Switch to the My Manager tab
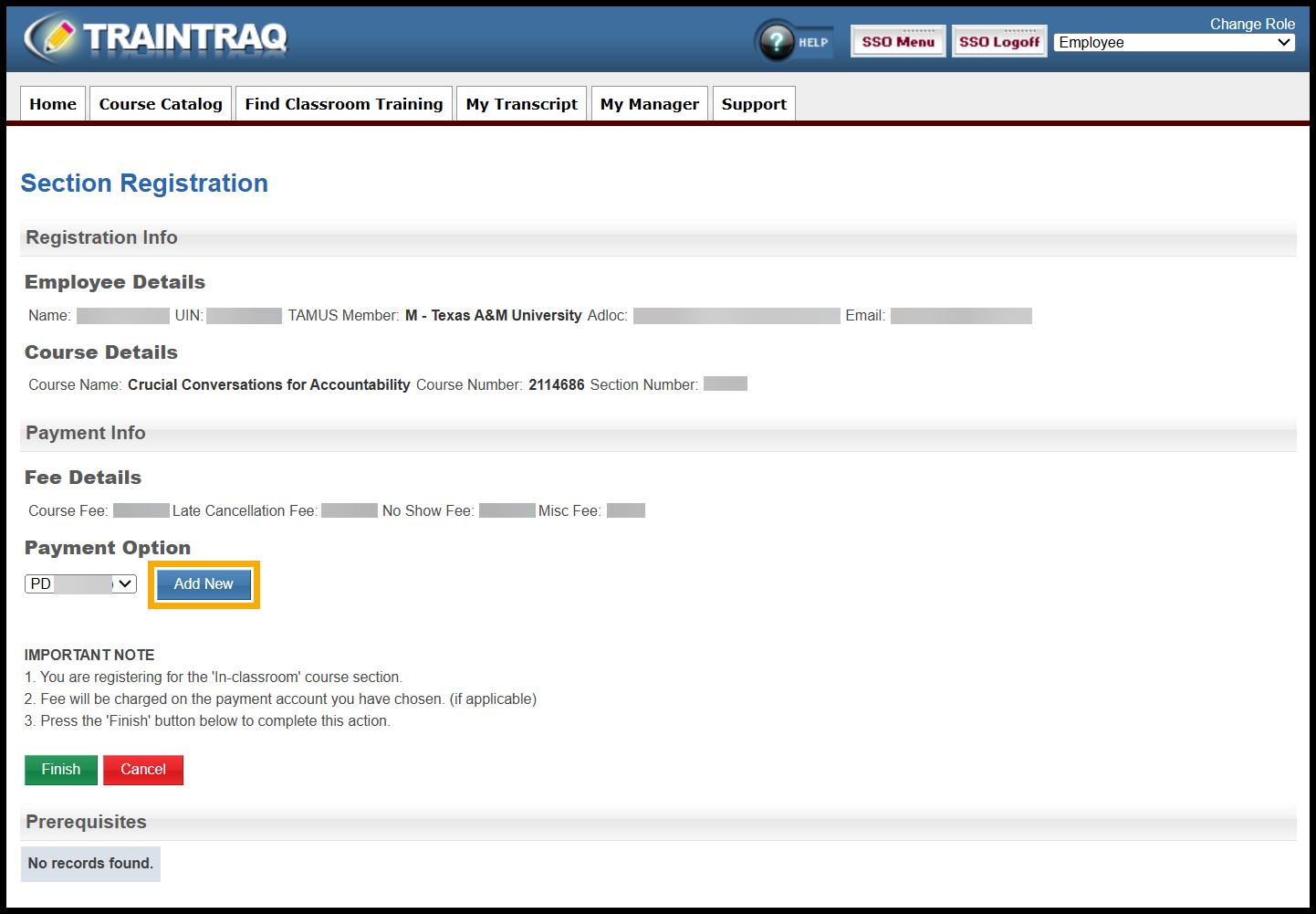1316x914 pixels. point(649,103)
